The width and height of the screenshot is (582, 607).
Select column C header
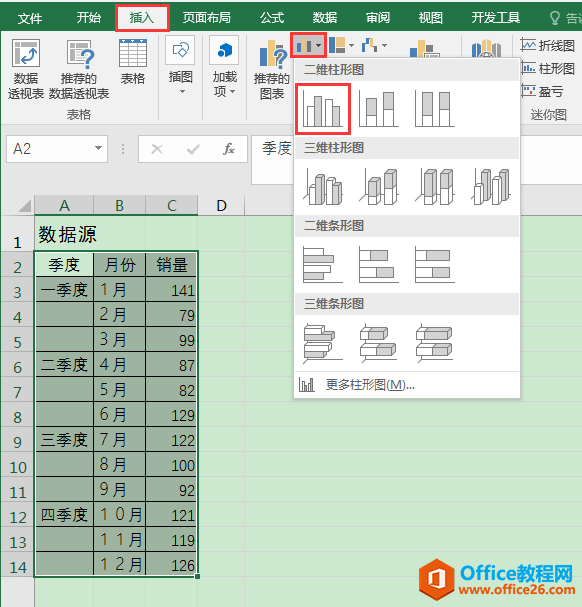tap(172, 206)
